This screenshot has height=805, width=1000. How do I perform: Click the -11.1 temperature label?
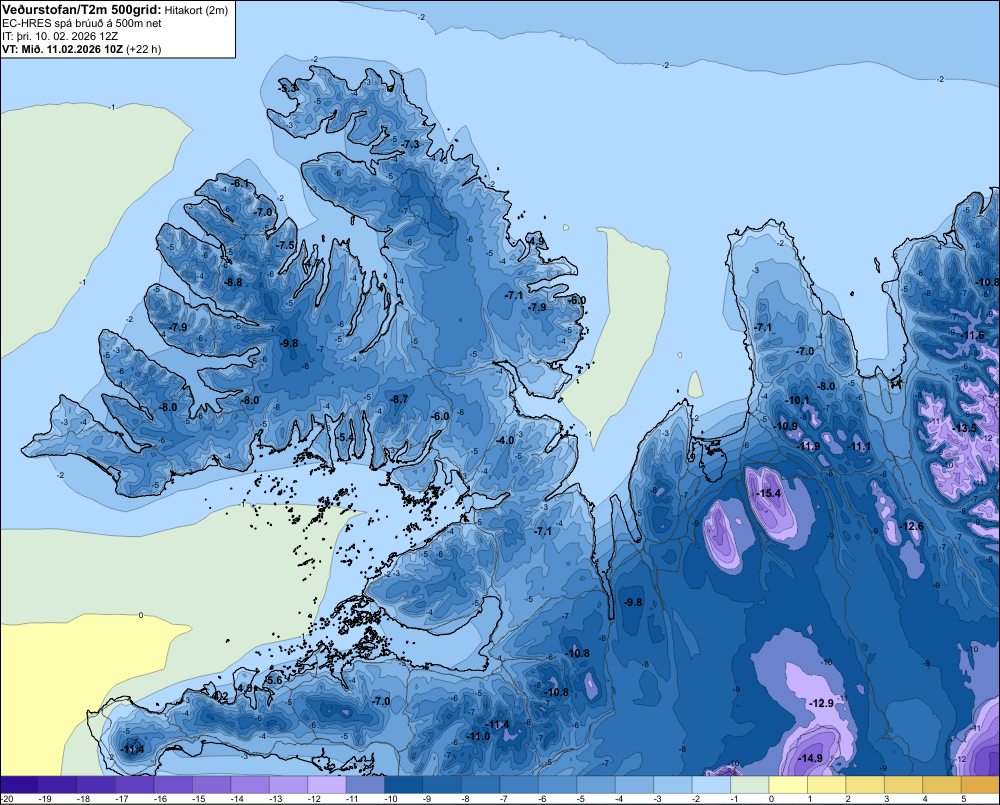tap(858, 447)
